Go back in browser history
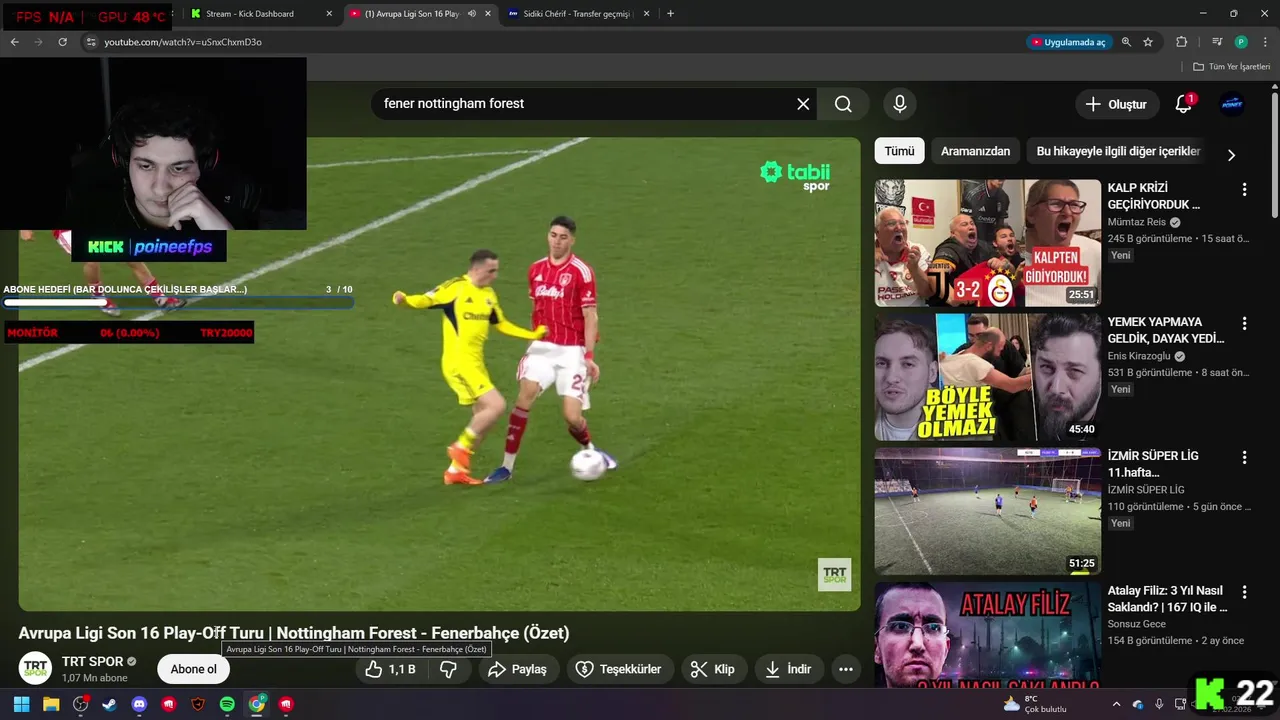1280x720 pixels. pyautogui.click(x=14, y=42)
